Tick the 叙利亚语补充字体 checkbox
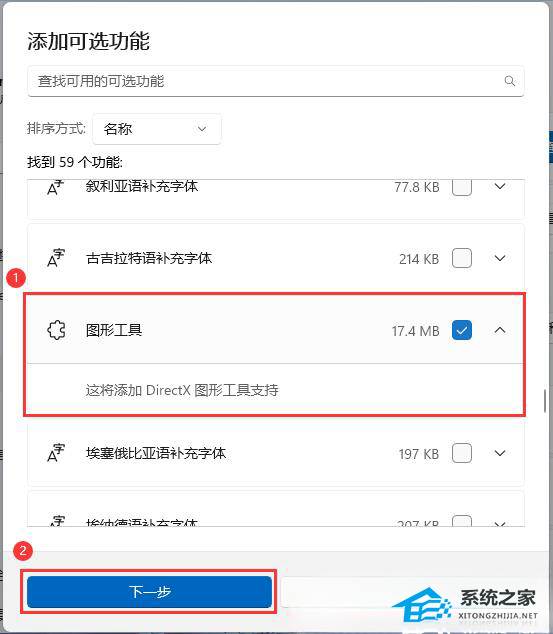This screenshot has height=634, width=553. coord(462,187)
